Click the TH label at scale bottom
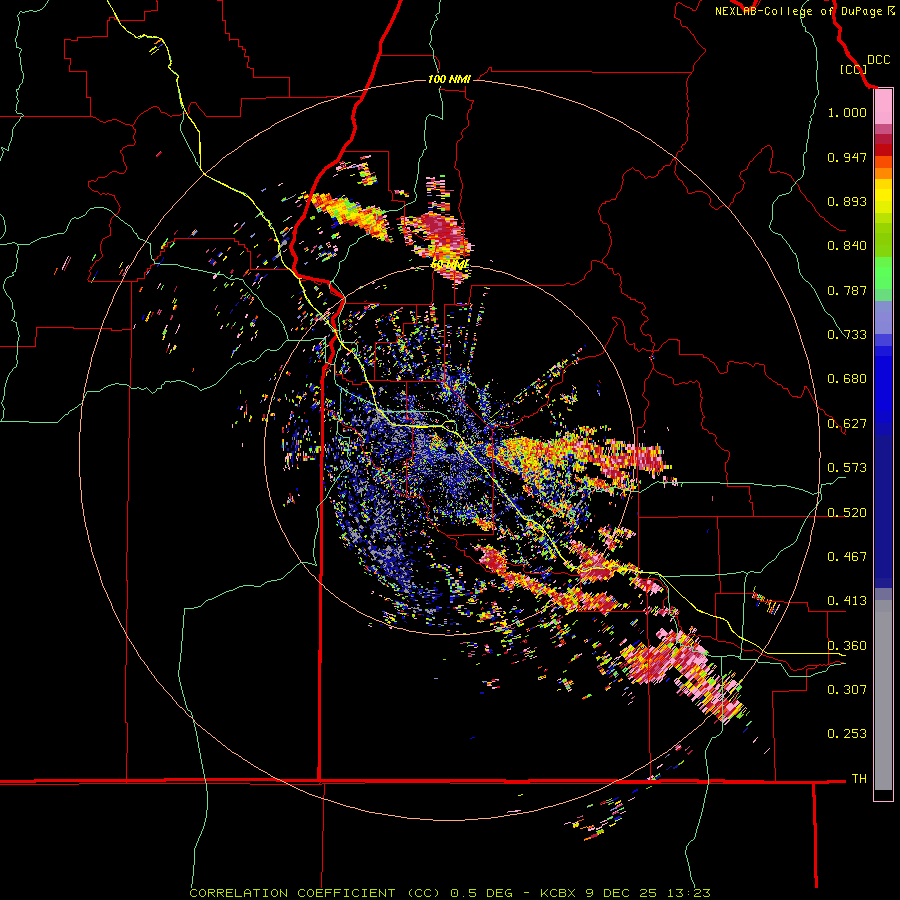This screenshot has width=900, height=900. coord(859,779)
